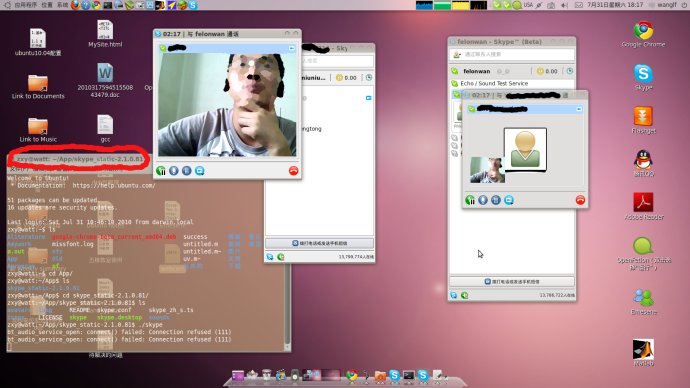Image resolution: width=690 pixels, height=388 pixels.
Task: Click the clock icon beside credit in felonwan window
Action: click(x=569, y=71)
